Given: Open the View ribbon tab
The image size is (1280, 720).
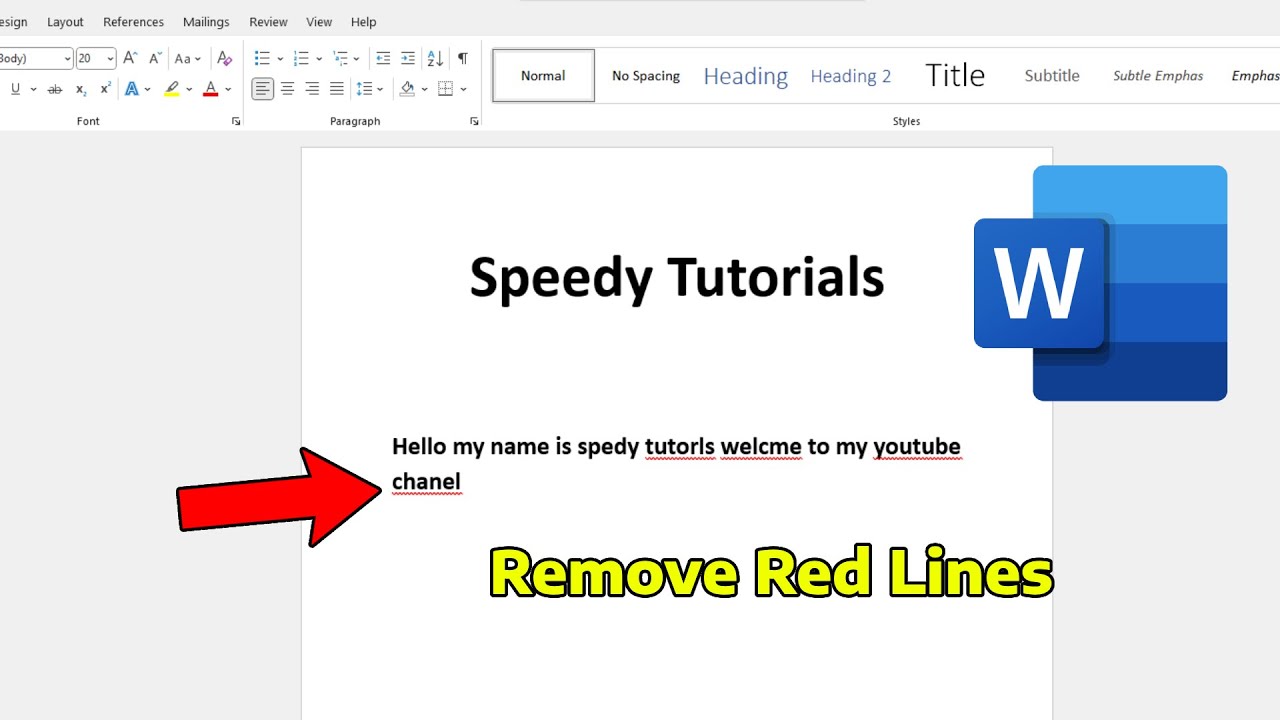Looking at the screenshot, I should pyautogui.click(x=319, y=22).
